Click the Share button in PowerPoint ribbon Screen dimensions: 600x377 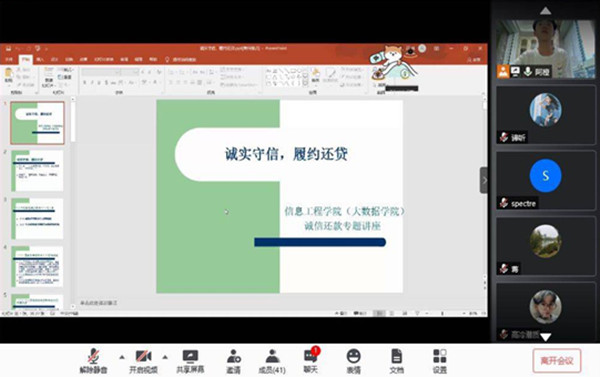coord(474,59)
